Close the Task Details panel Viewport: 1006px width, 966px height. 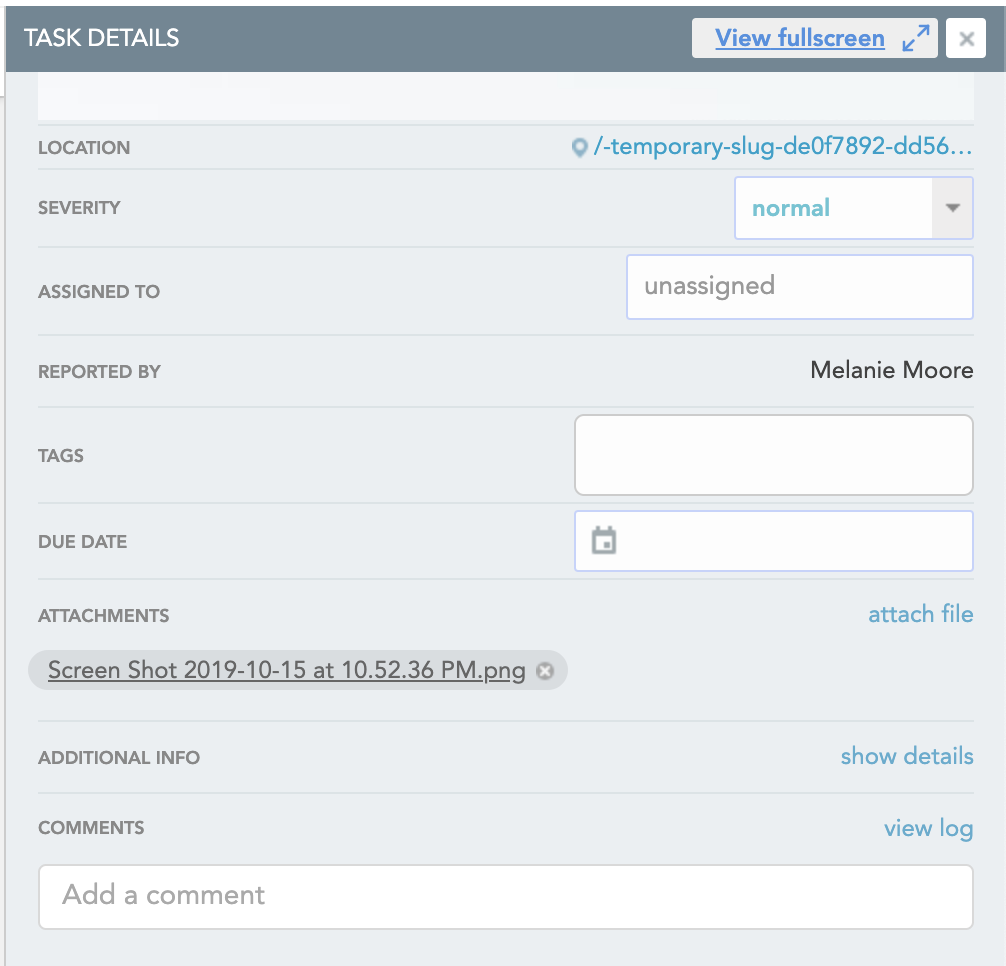[x=966, y=39]
